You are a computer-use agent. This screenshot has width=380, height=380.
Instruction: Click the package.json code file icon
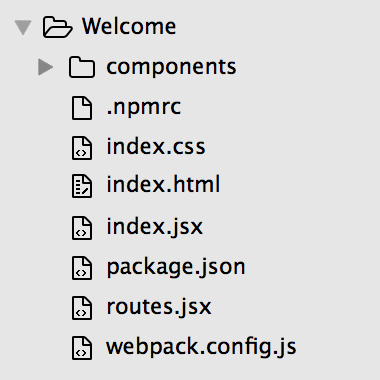point(82,268)
